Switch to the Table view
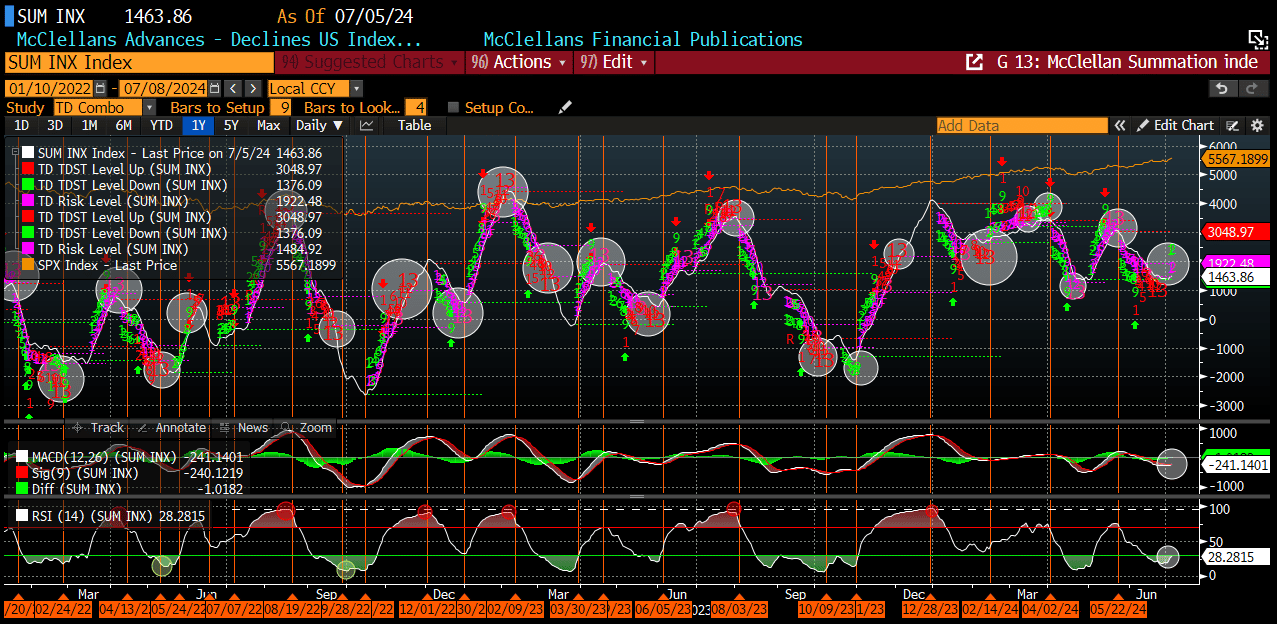Screen dimensions: 1277x624 click(414, 126)
